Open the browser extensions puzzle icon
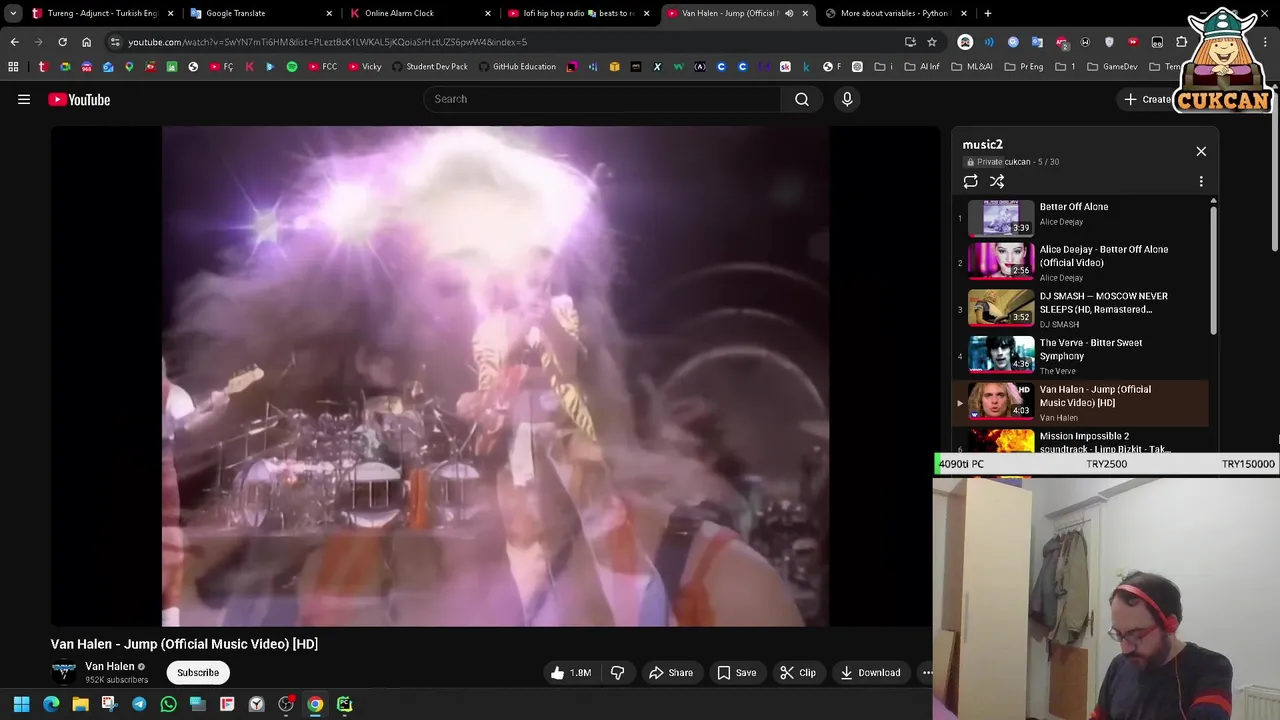 [x=1182, y=42]
